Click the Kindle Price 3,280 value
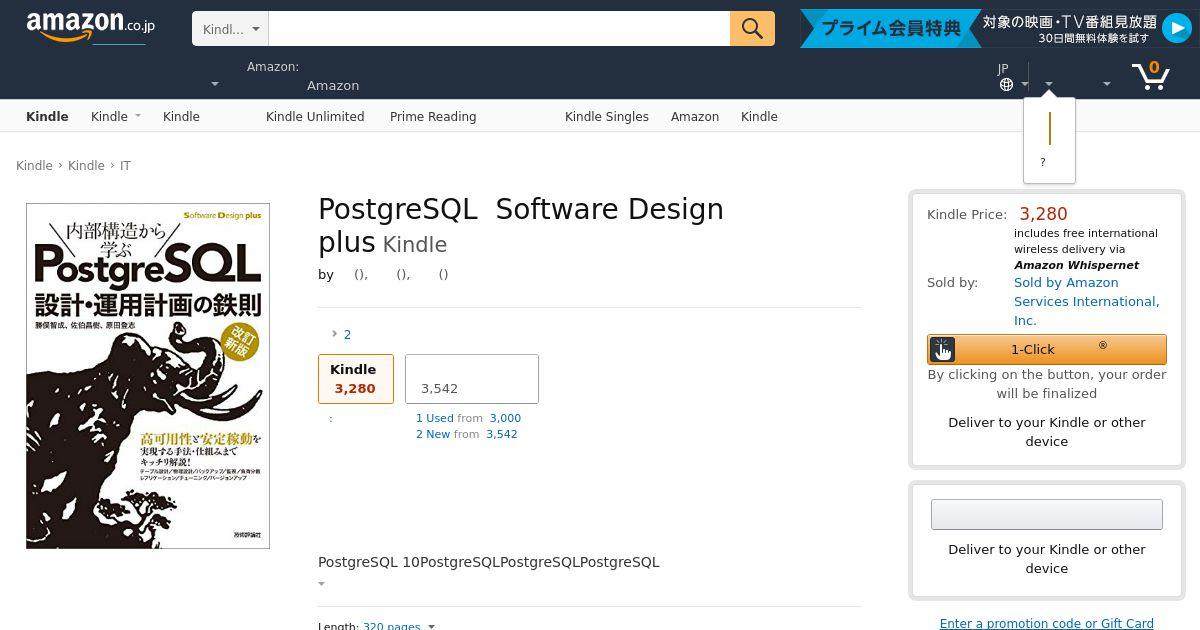This screenshot has height=630, width=1200. click(1043, 214)
